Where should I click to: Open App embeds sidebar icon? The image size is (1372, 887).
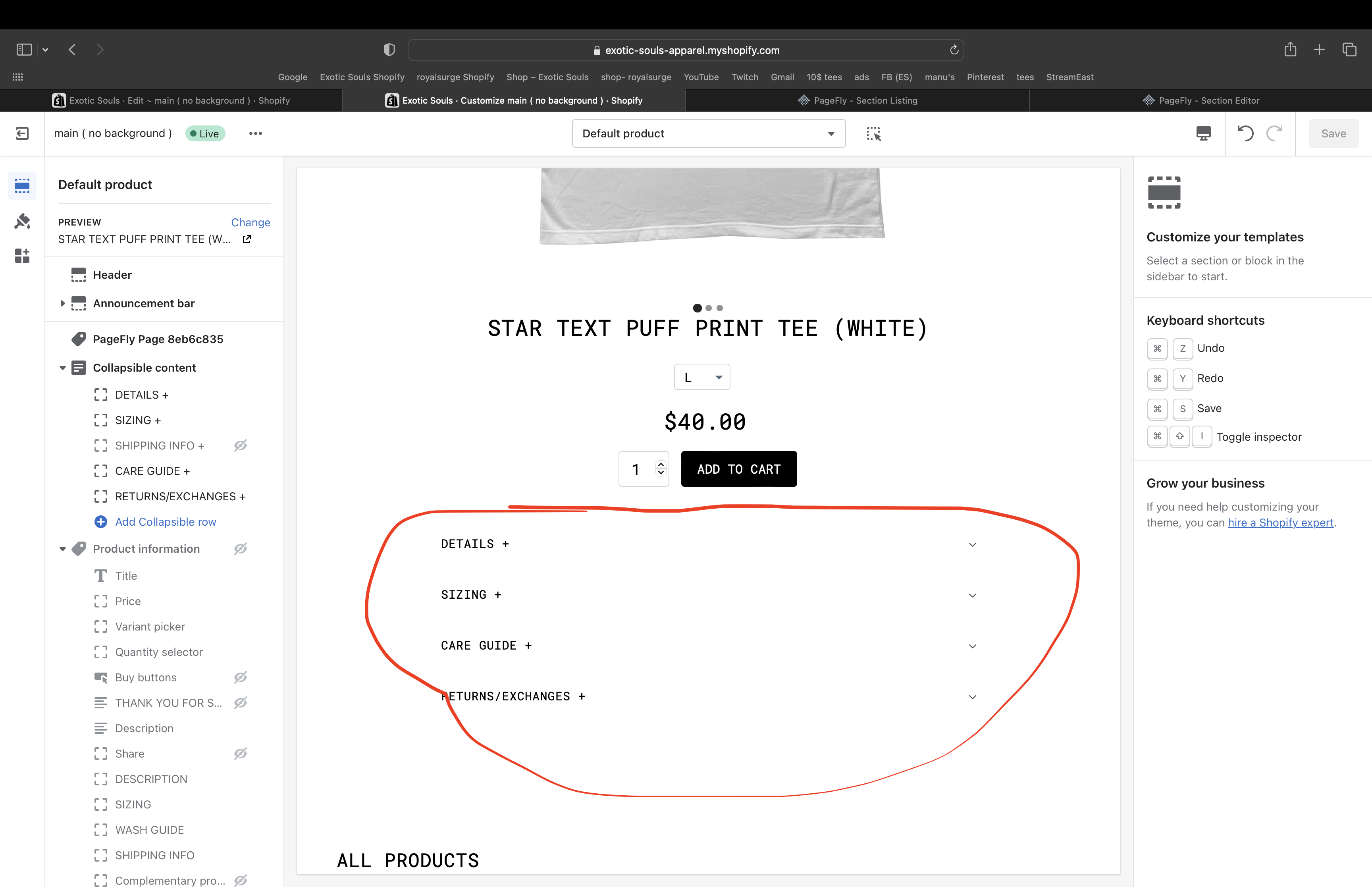point(23,256)
